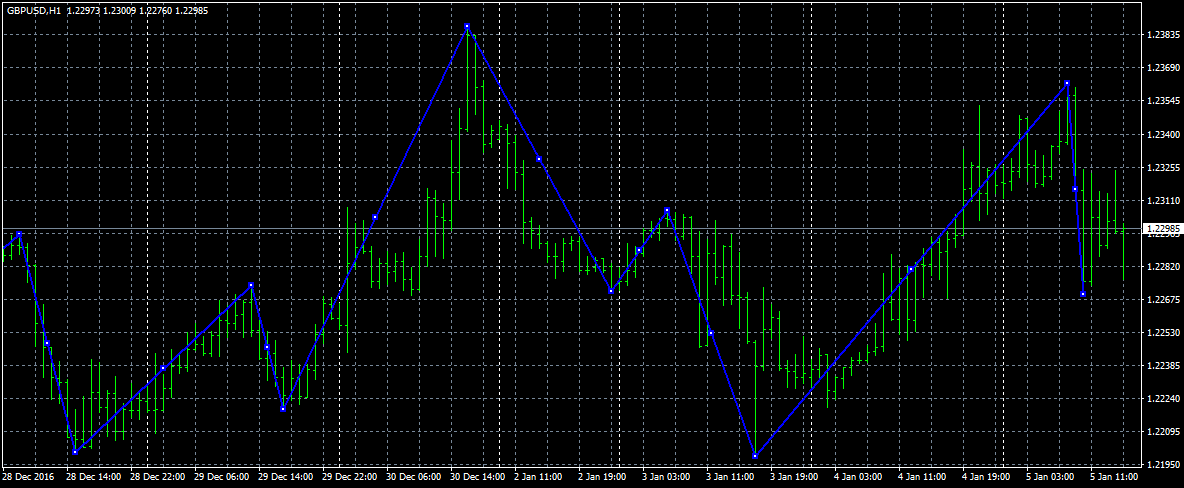Image resolution: width=1184 pixels, height=488 pixels.
Task: Click the 29 Dec 06:00 time label
Action: pos(221,477)
